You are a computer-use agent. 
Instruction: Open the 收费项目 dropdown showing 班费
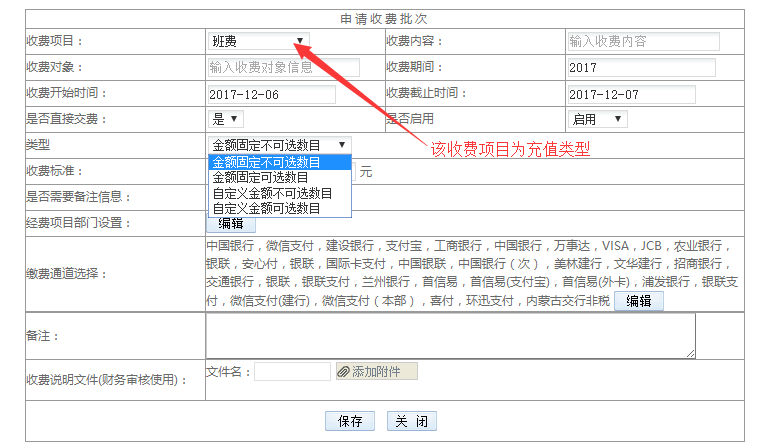pyautogui.click(x=258, y=41)
